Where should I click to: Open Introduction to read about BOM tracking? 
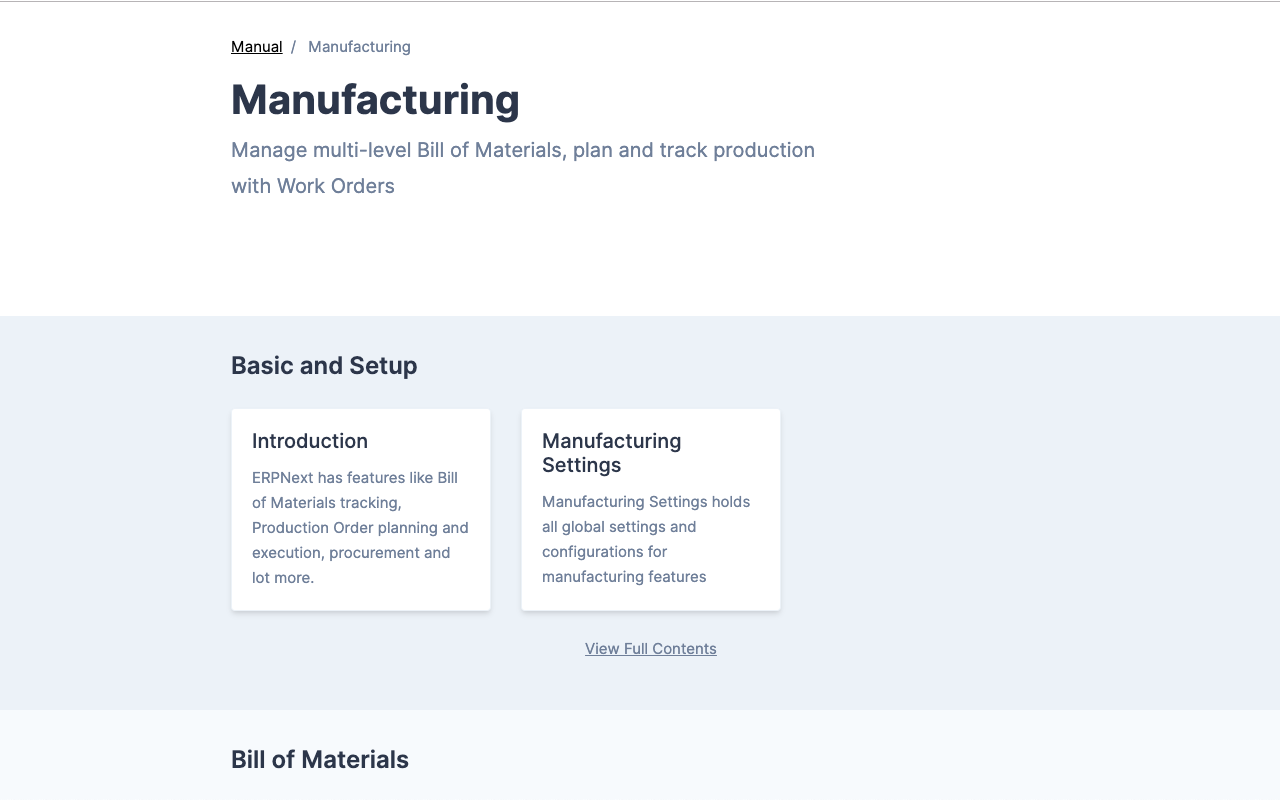(x=360, y=508)
